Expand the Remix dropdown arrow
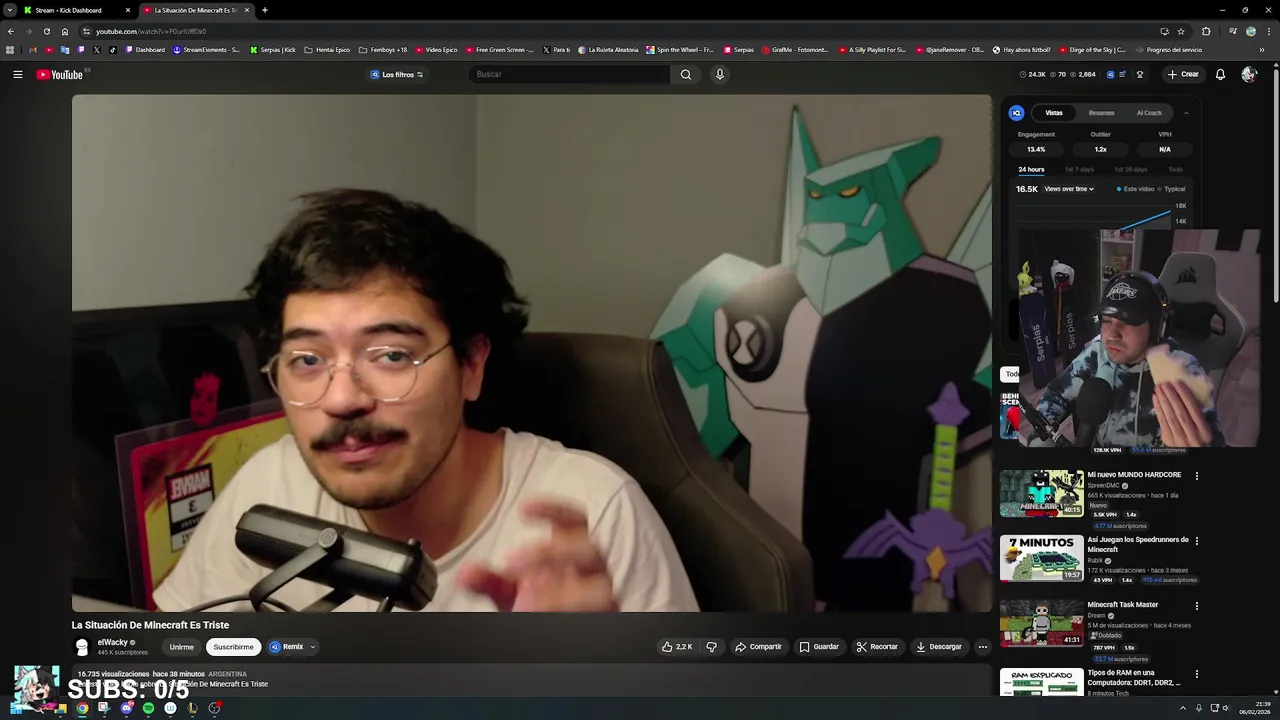 pyautogui.click(x=312, y=647)
